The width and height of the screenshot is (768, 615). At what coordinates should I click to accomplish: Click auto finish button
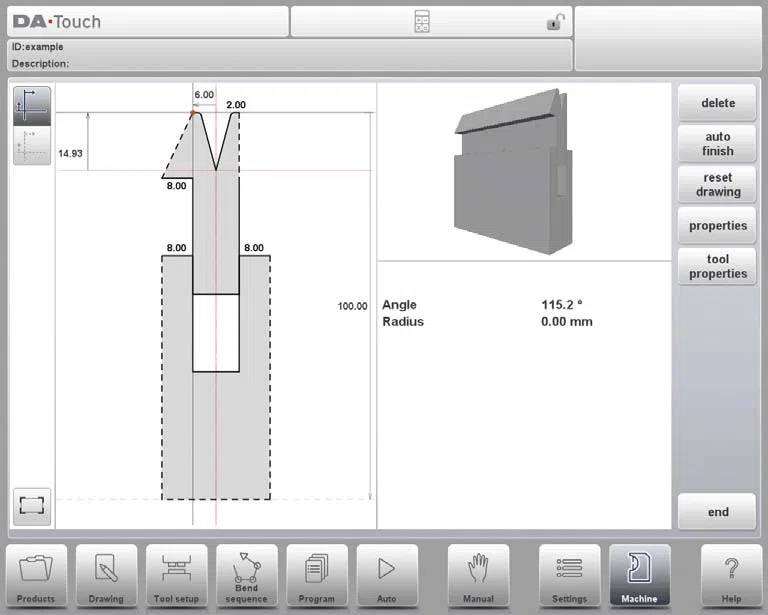(718, 143)
